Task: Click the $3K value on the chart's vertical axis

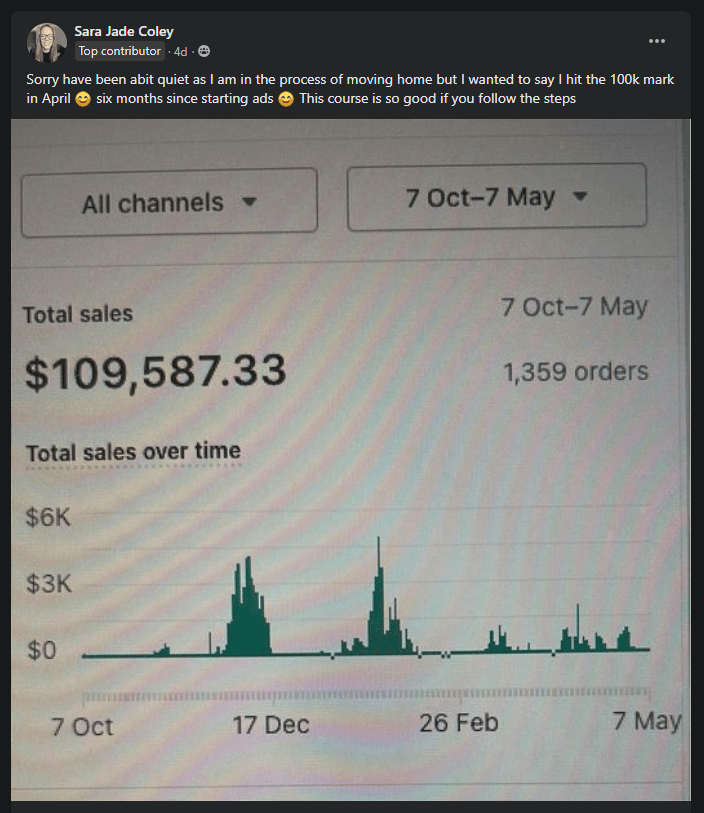Action: 49,584
